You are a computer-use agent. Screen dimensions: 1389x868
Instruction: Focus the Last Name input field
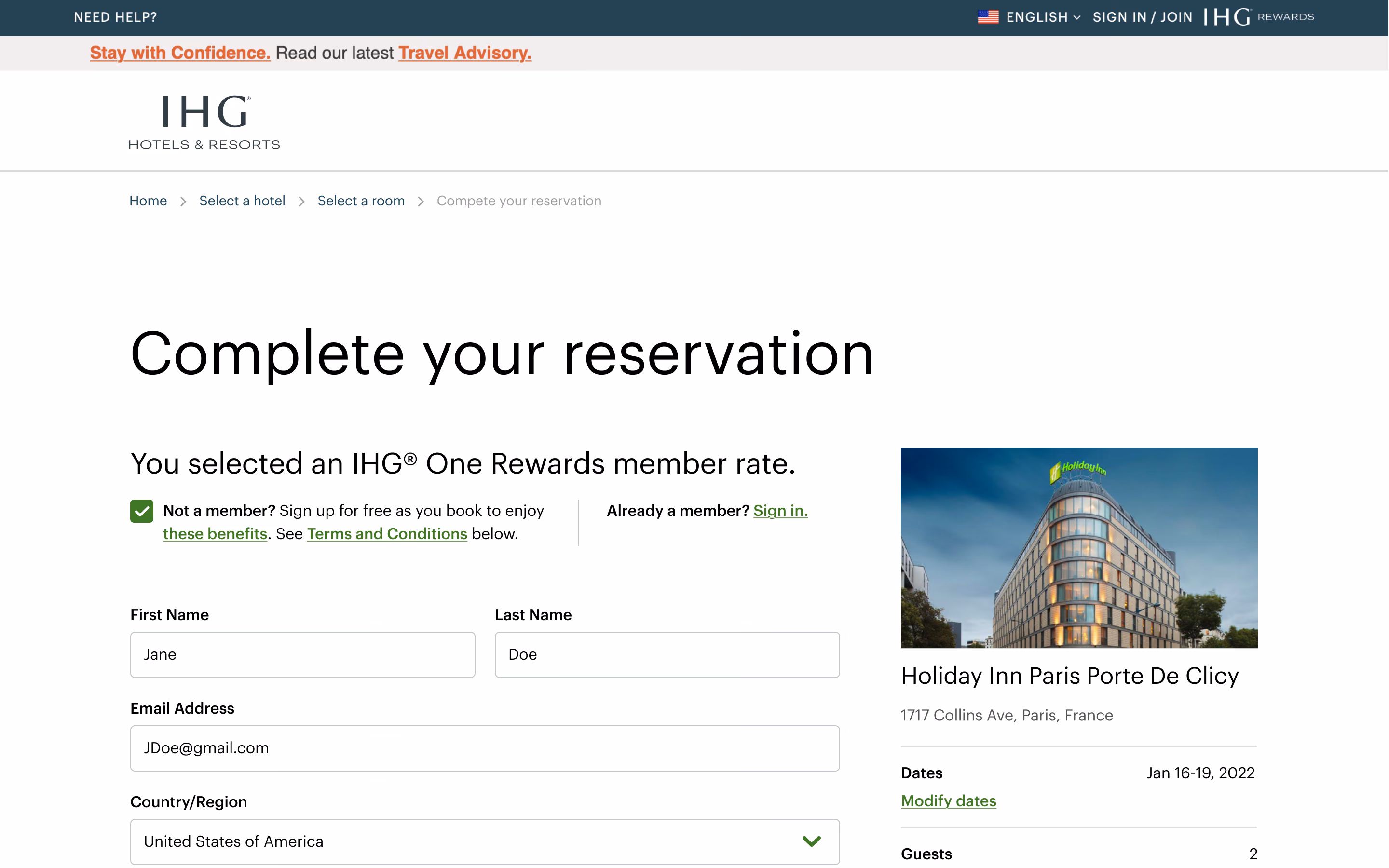(667, 655)
